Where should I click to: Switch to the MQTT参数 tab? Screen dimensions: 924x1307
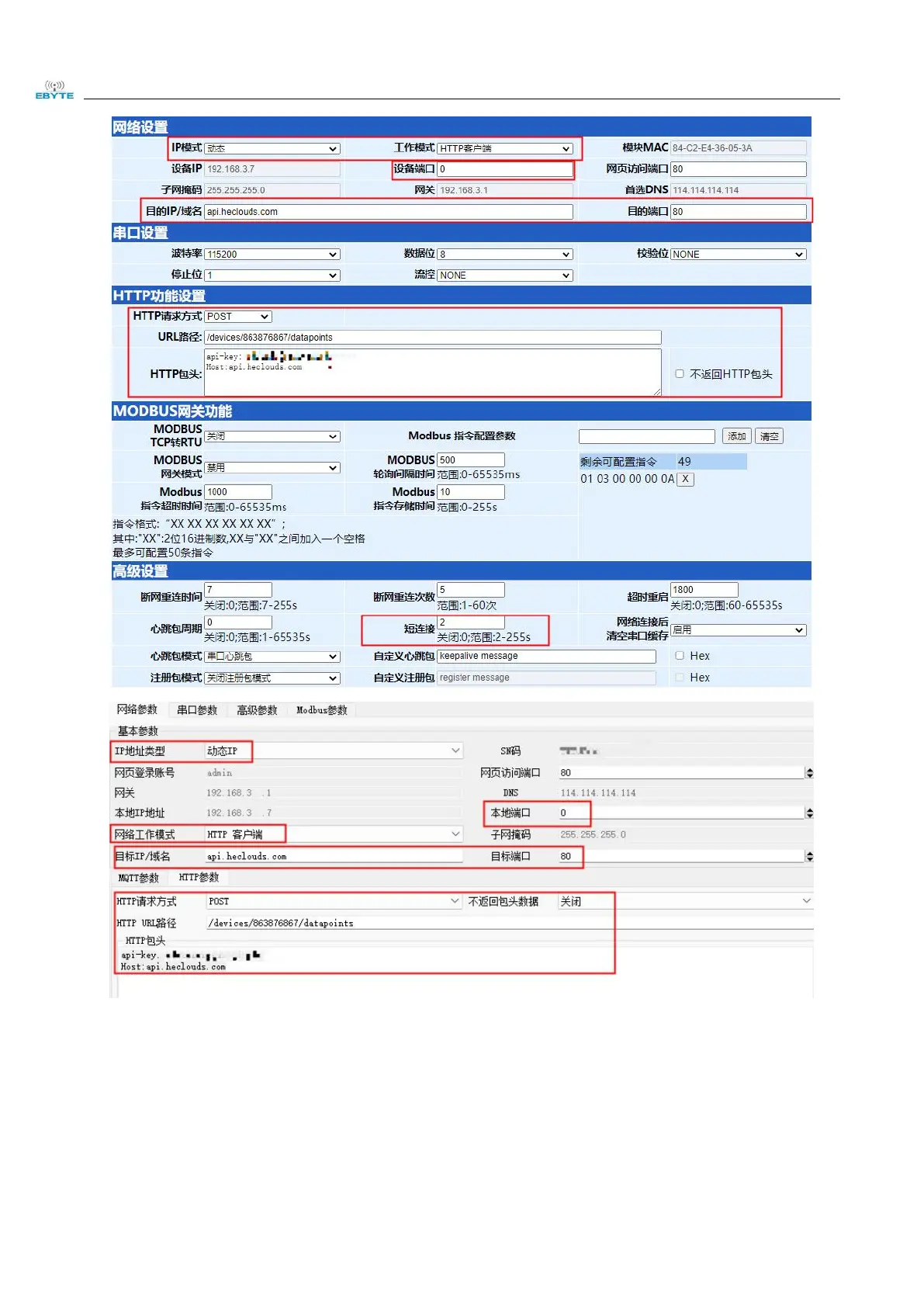(x=139, y=878)
